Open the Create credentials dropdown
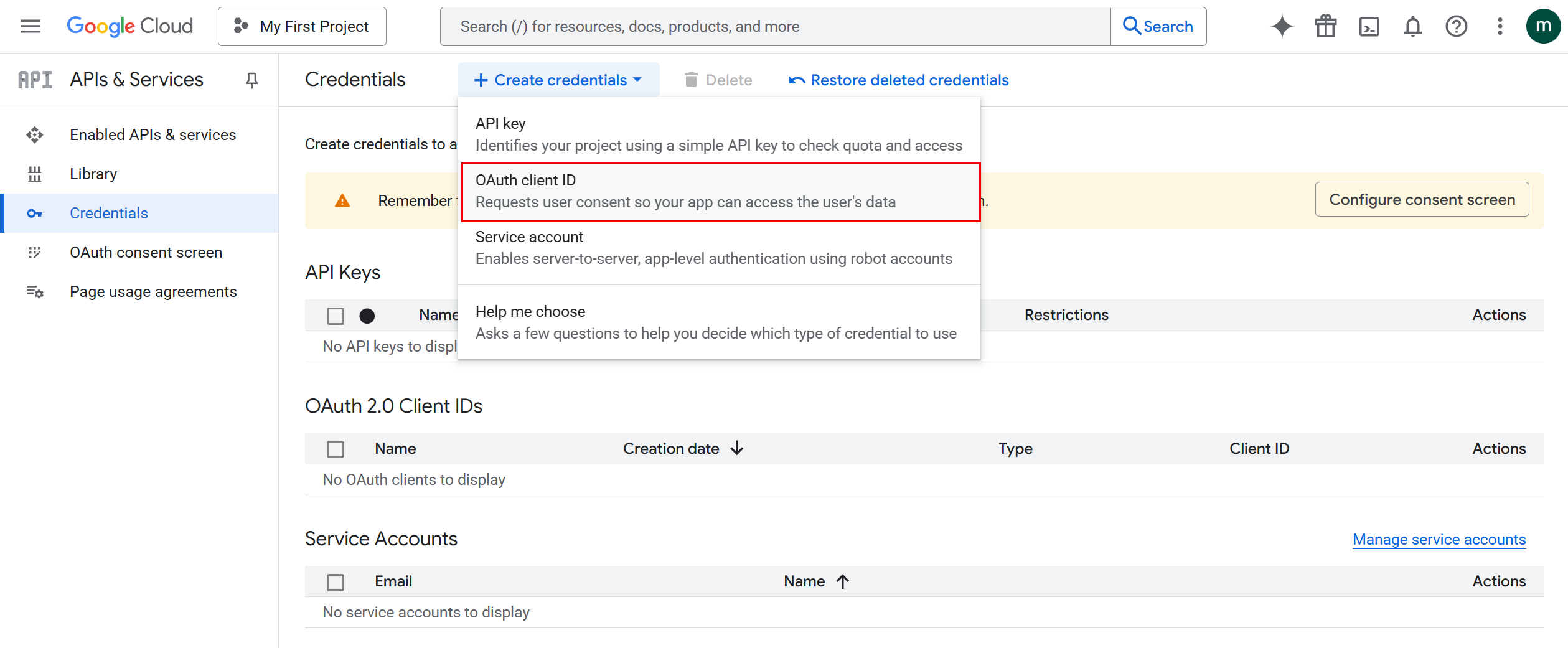This screenshot has width=1568, height=648. click(x=558, y=79)
